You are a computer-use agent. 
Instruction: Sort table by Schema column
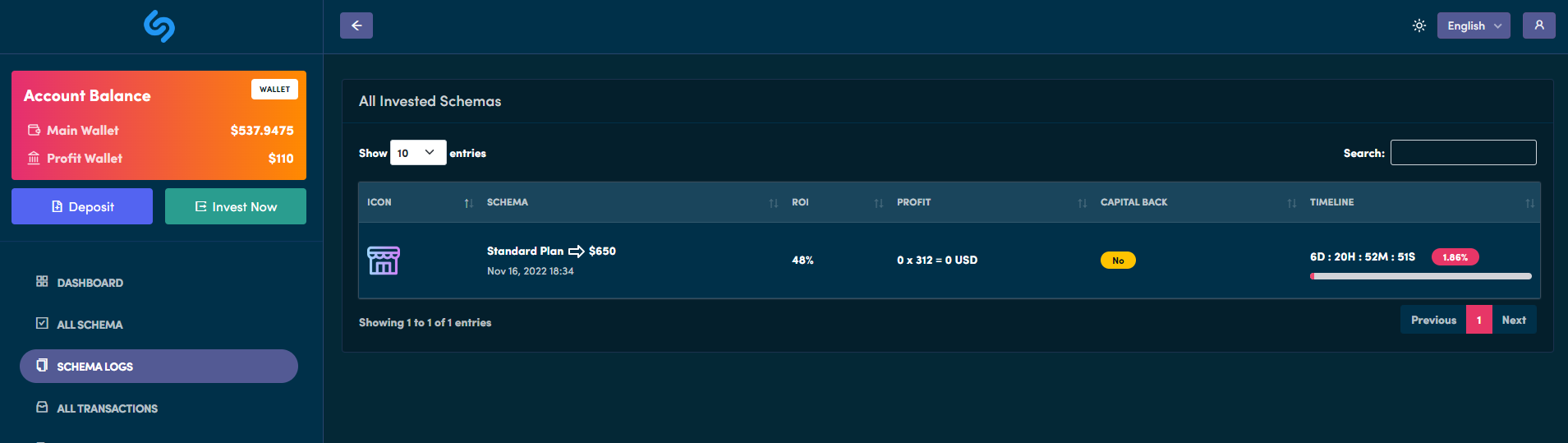(x=508, y=202)
